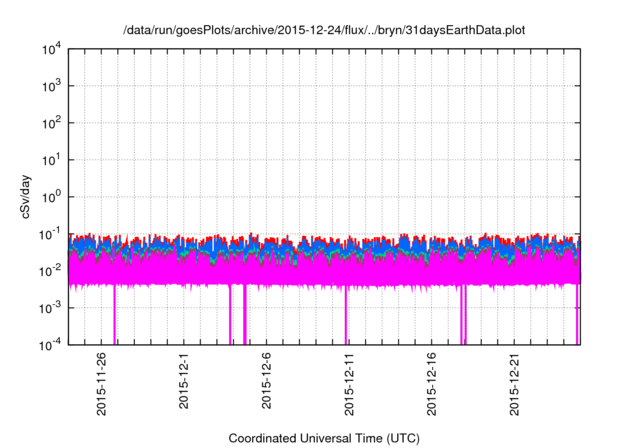Click the cSv/day y-axis label

click(26, 197)
